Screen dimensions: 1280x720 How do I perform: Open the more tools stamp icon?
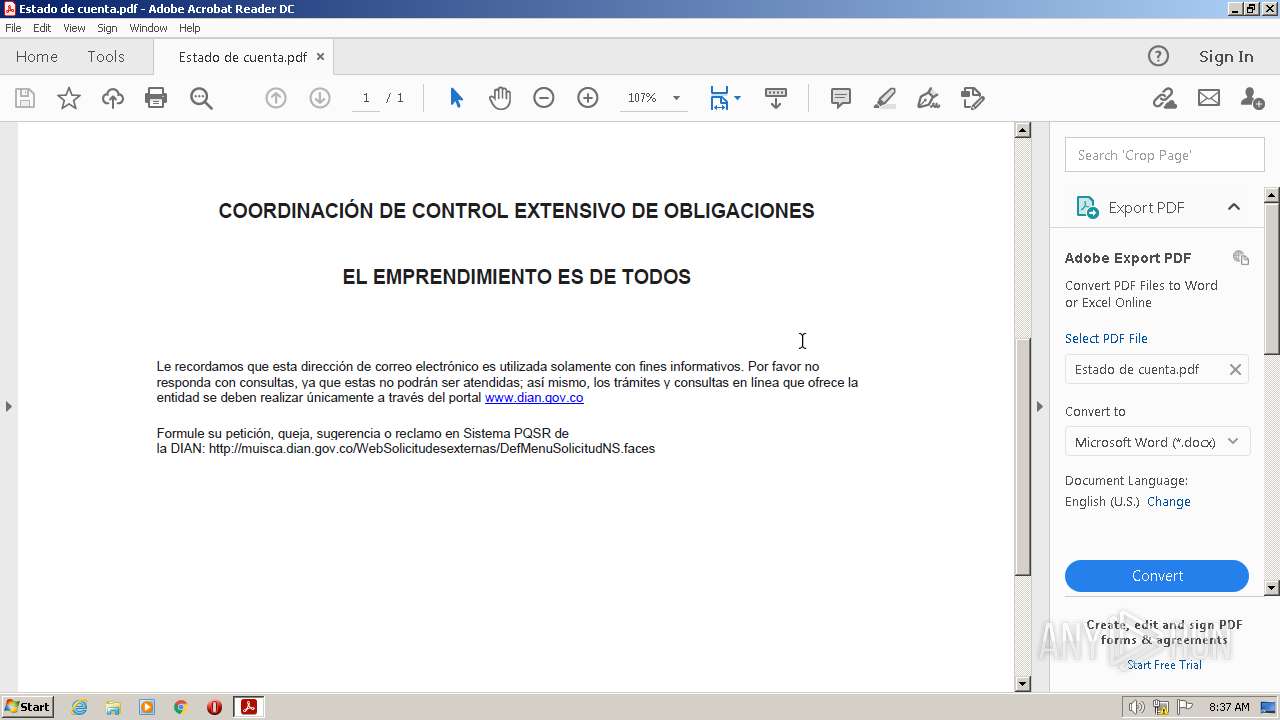click(972, 98)
